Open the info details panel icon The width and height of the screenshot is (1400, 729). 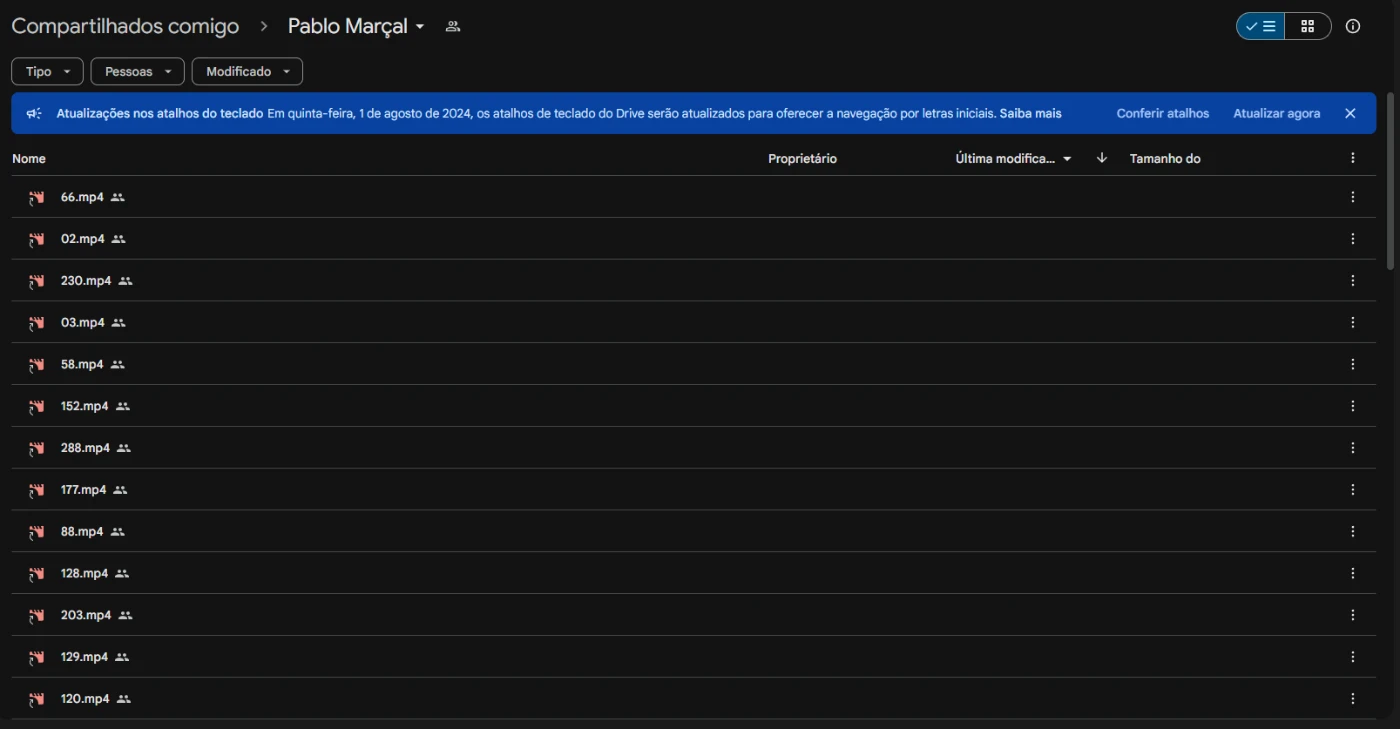click(1353, 27)
